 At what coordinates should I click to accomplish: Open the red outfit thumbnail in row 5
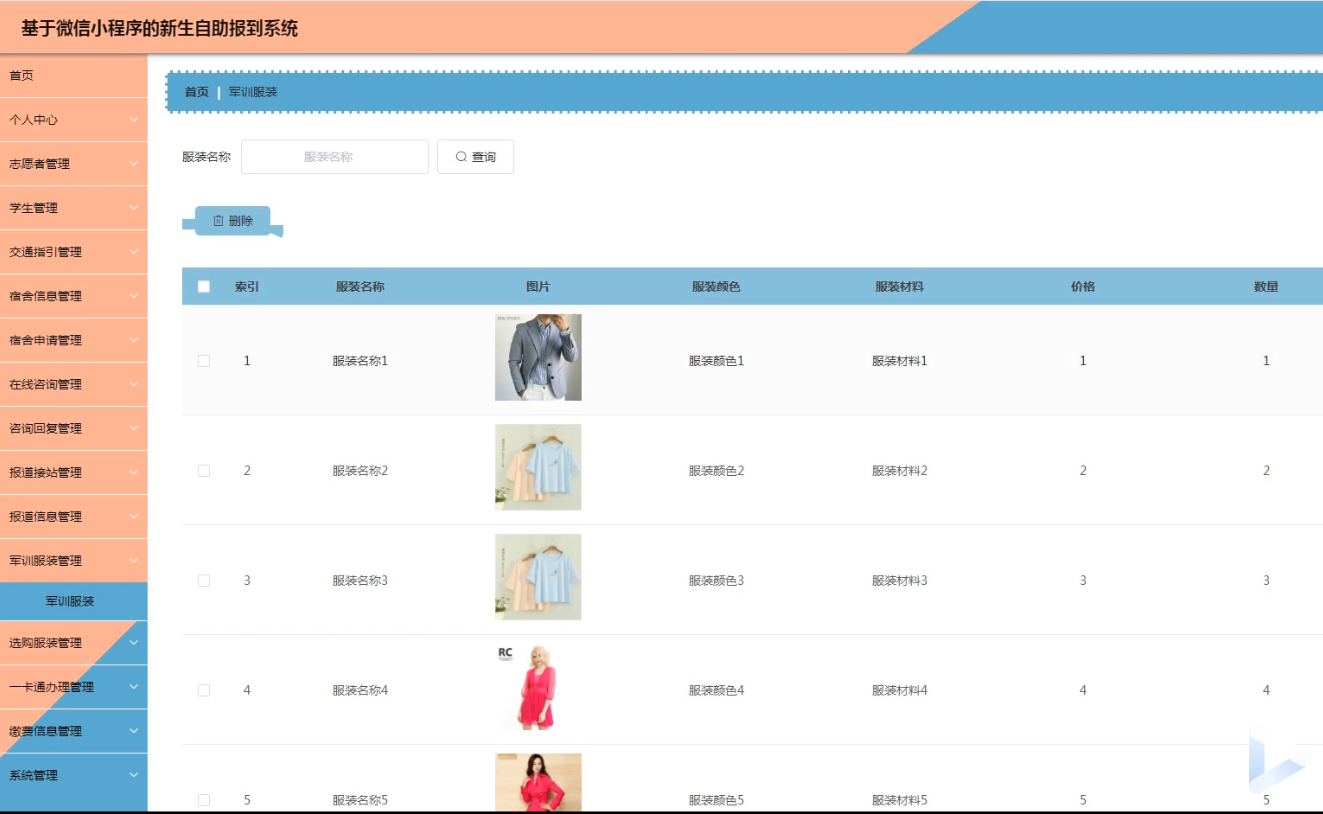pos(538,783)
